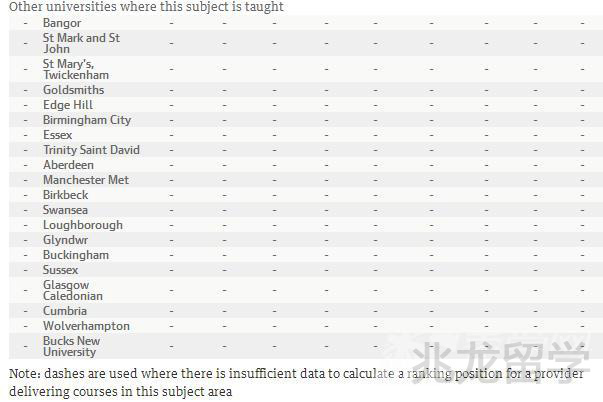Select the Birkbeck row label
603x402 pixels.
pos(65,195)
